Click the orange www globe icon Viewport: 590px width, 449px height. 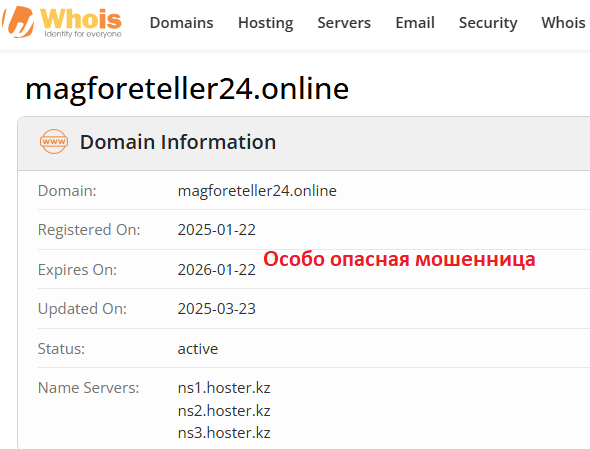pos(54,142)
